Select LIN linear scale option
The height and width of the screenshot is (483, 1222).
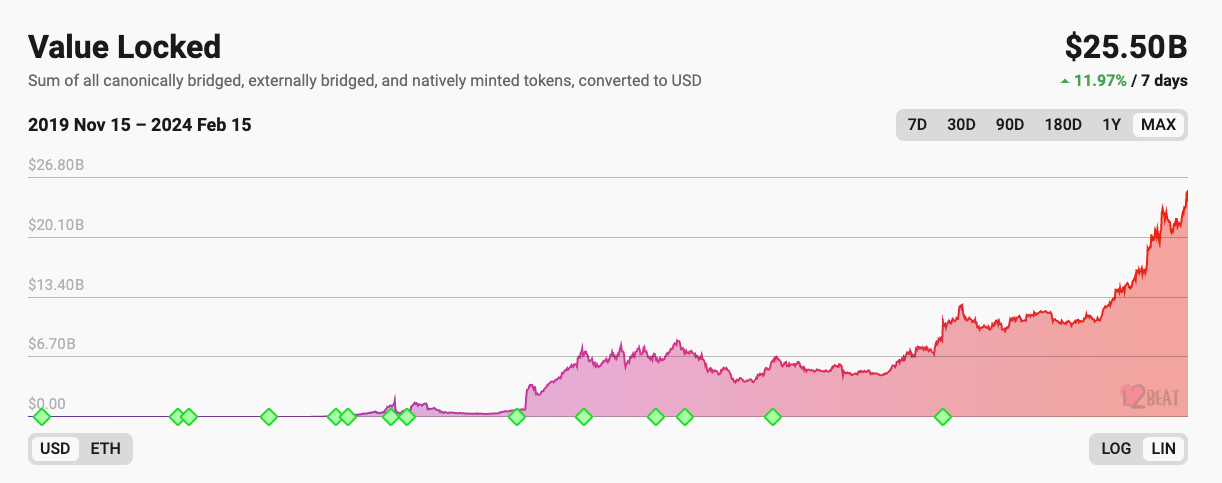[x=1163, y=448]
